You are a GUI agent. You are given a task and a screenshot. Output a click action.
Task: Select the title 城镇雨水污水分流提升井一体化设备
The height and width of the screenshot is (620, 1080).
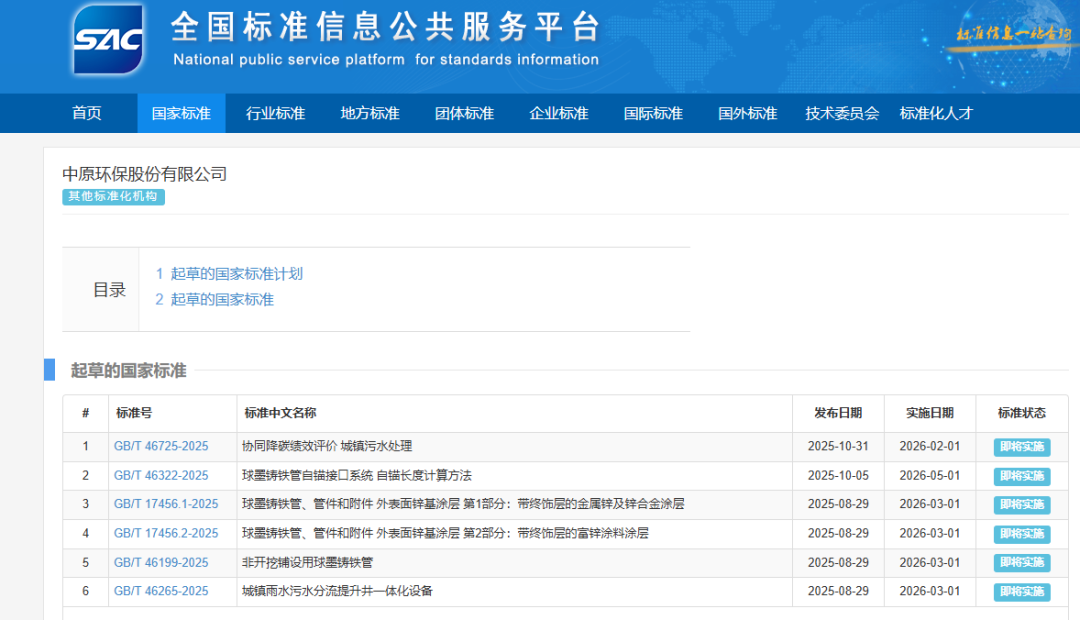pos(338,591)
